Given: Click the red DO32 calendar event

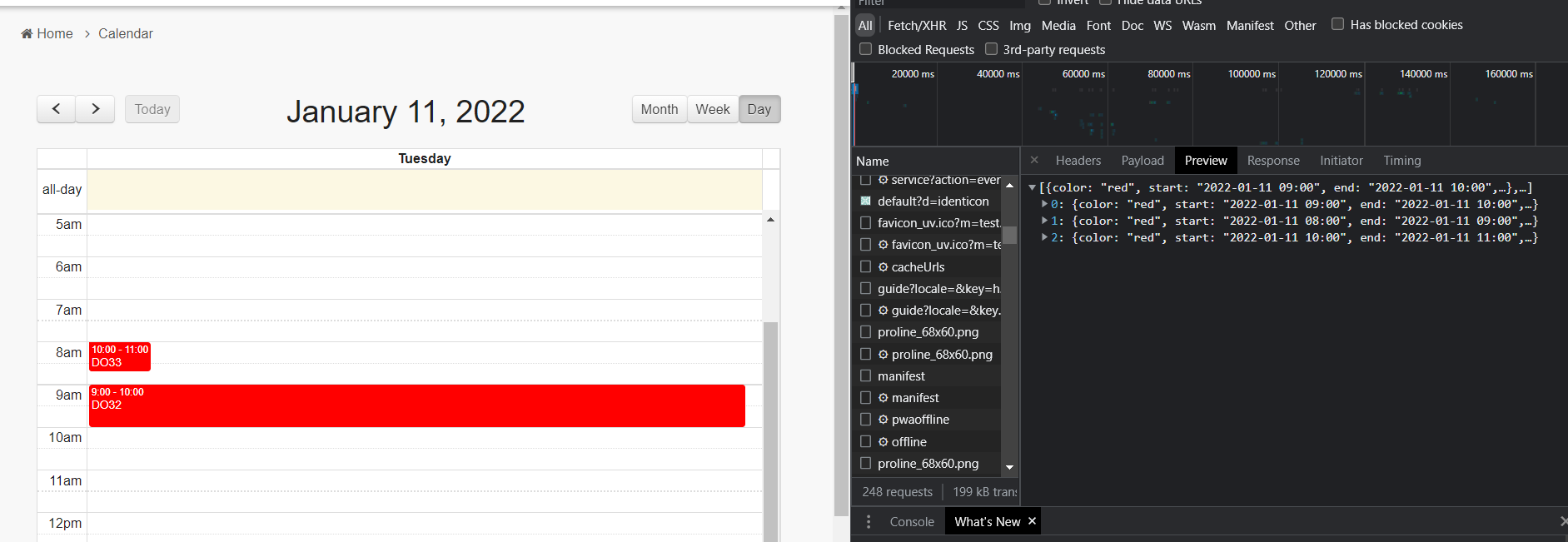Looking at the screenshot, I should (416, 405).
